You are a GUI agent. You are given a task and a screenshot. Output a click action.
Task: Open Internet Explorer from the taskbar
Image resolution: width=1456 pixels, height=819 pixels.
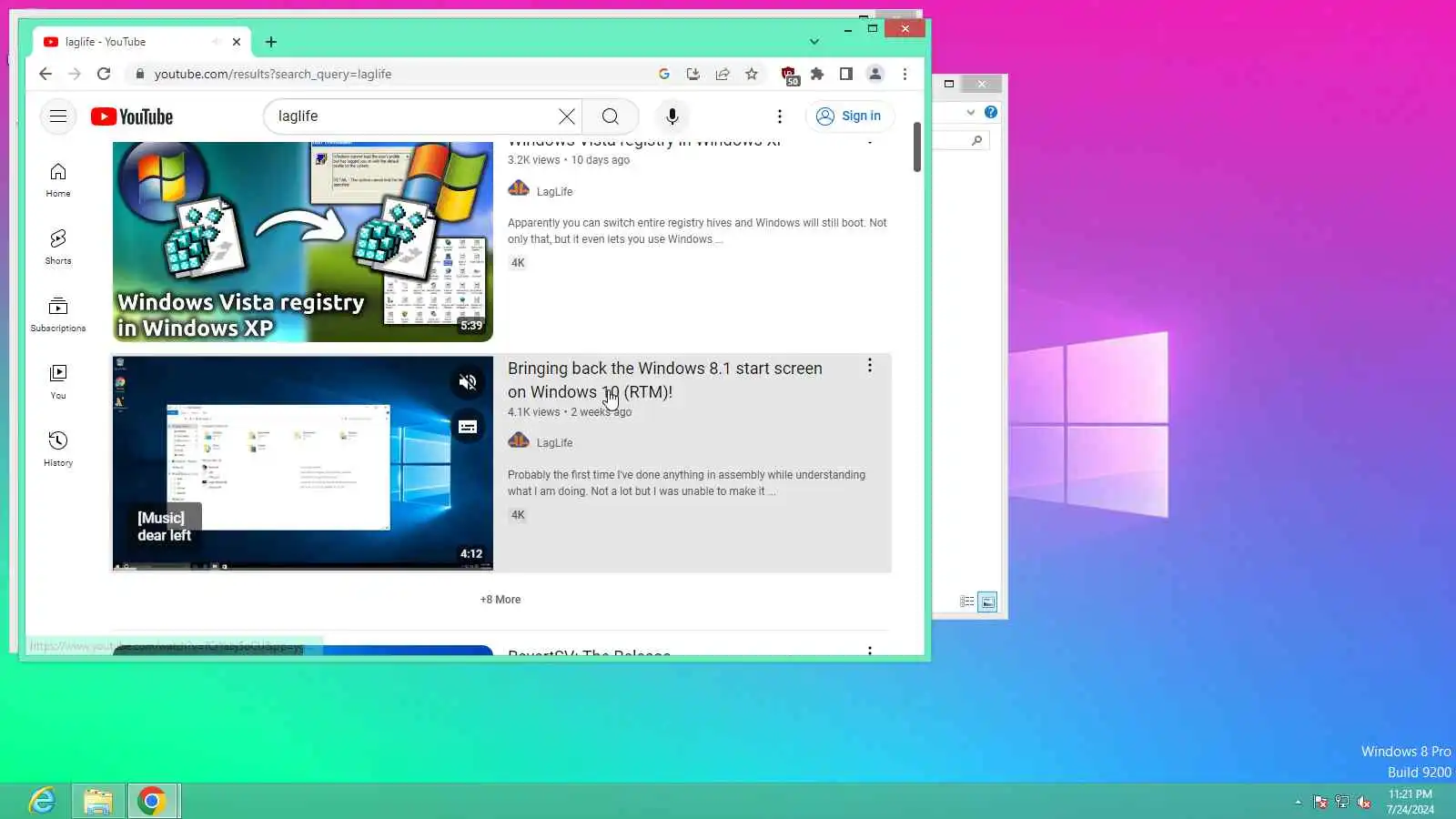tap(42, 801)
